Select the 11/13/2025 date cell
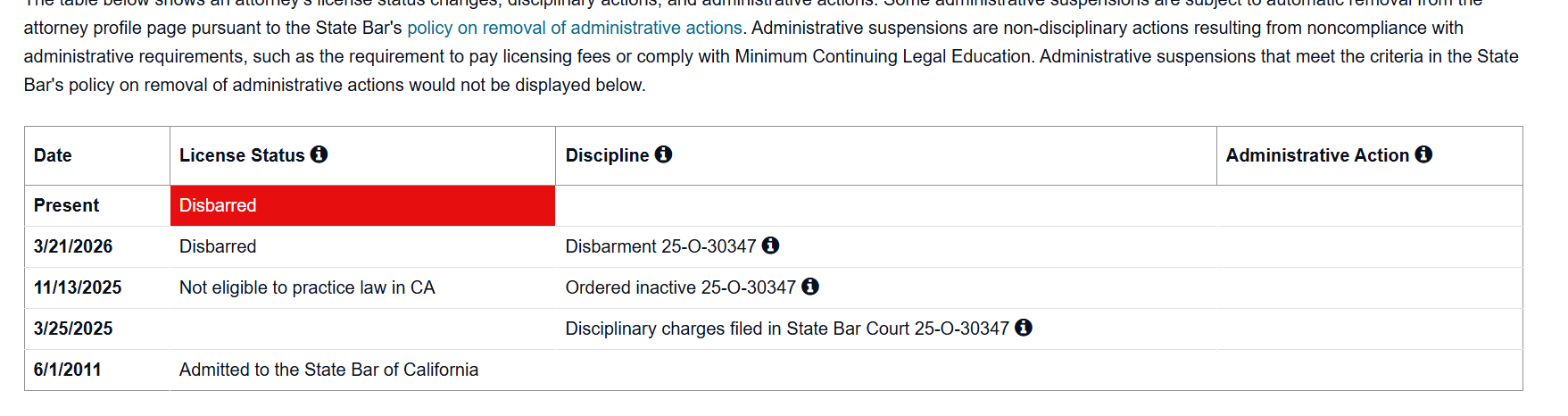The height and width of the screenshot is (416, 1568). pyautogui.click(x=78, y=287)
